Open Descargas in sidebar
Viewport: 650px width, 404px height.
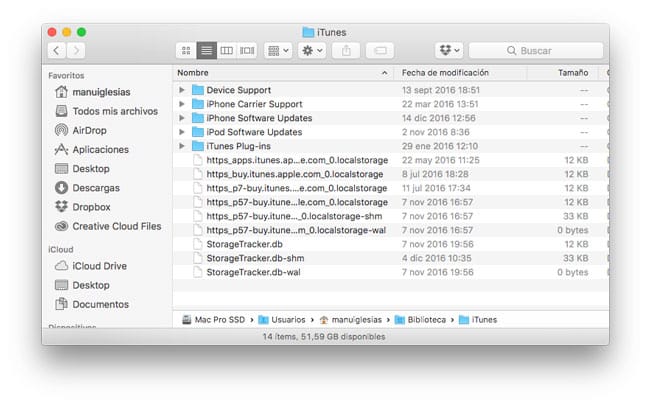coord(87,188)
